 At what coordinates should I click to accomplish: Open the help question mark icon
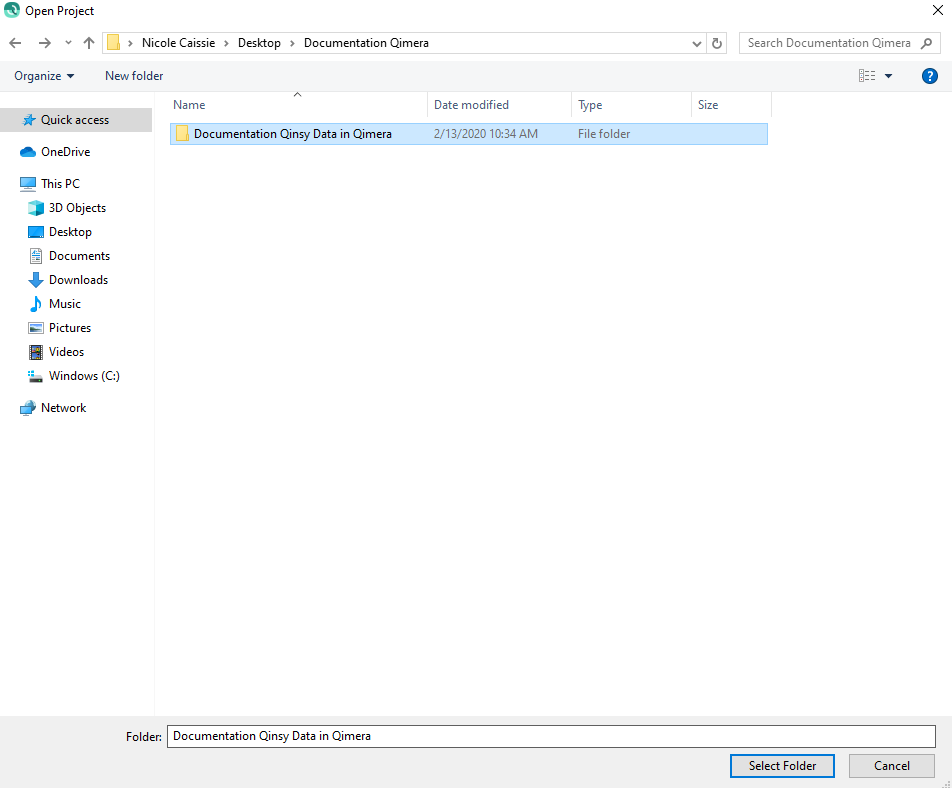pos(930,76)
